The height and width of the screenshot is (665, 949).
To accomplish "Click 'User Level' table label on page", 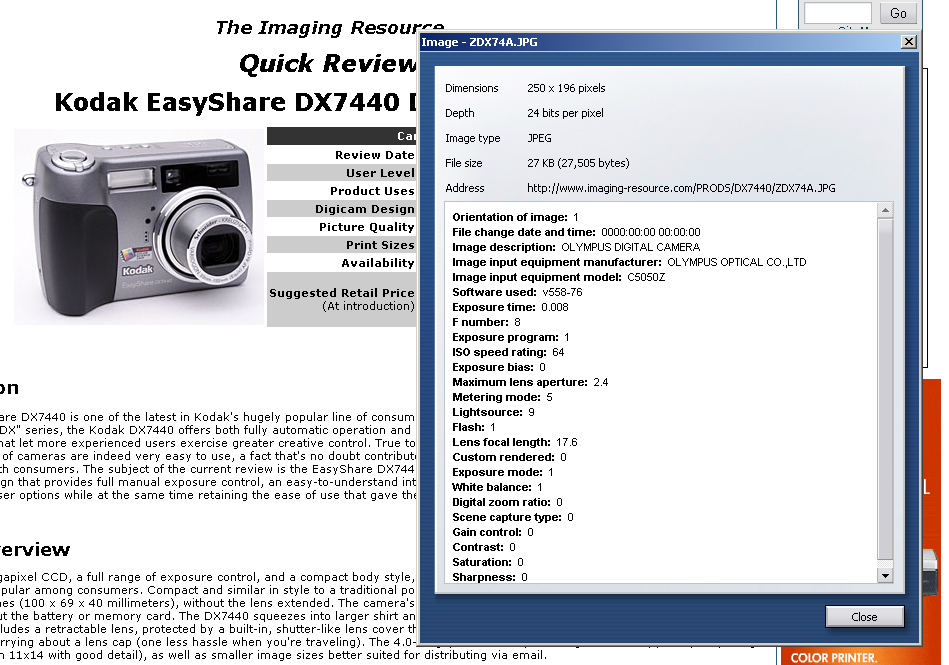I will click(x=380, y=173).
